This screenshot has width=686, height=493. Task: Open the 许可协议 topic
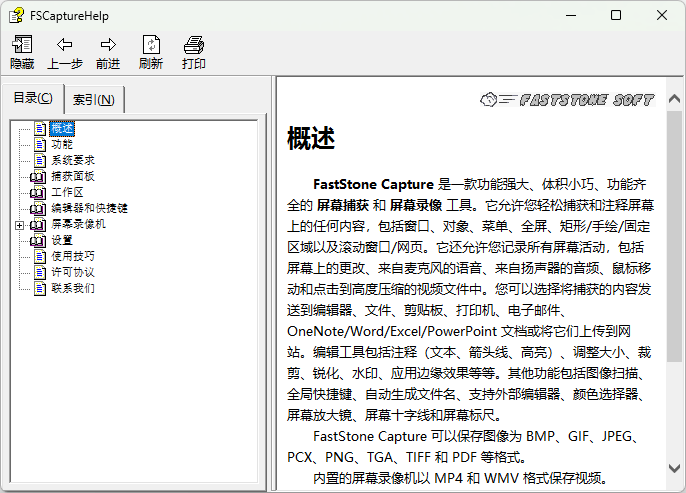click(73, 273)
